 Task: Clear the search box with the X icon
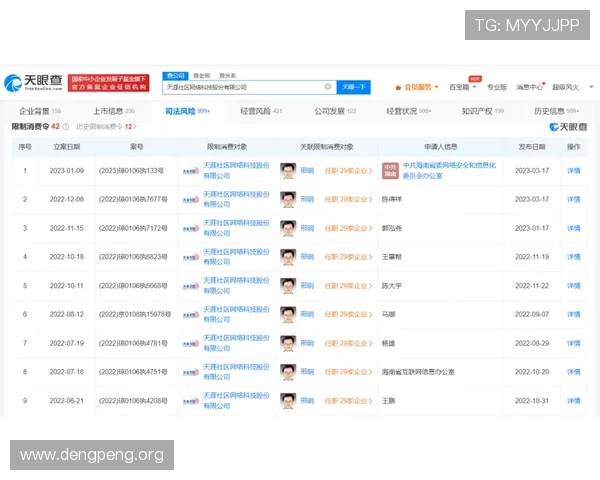click(x=328, y=87)
